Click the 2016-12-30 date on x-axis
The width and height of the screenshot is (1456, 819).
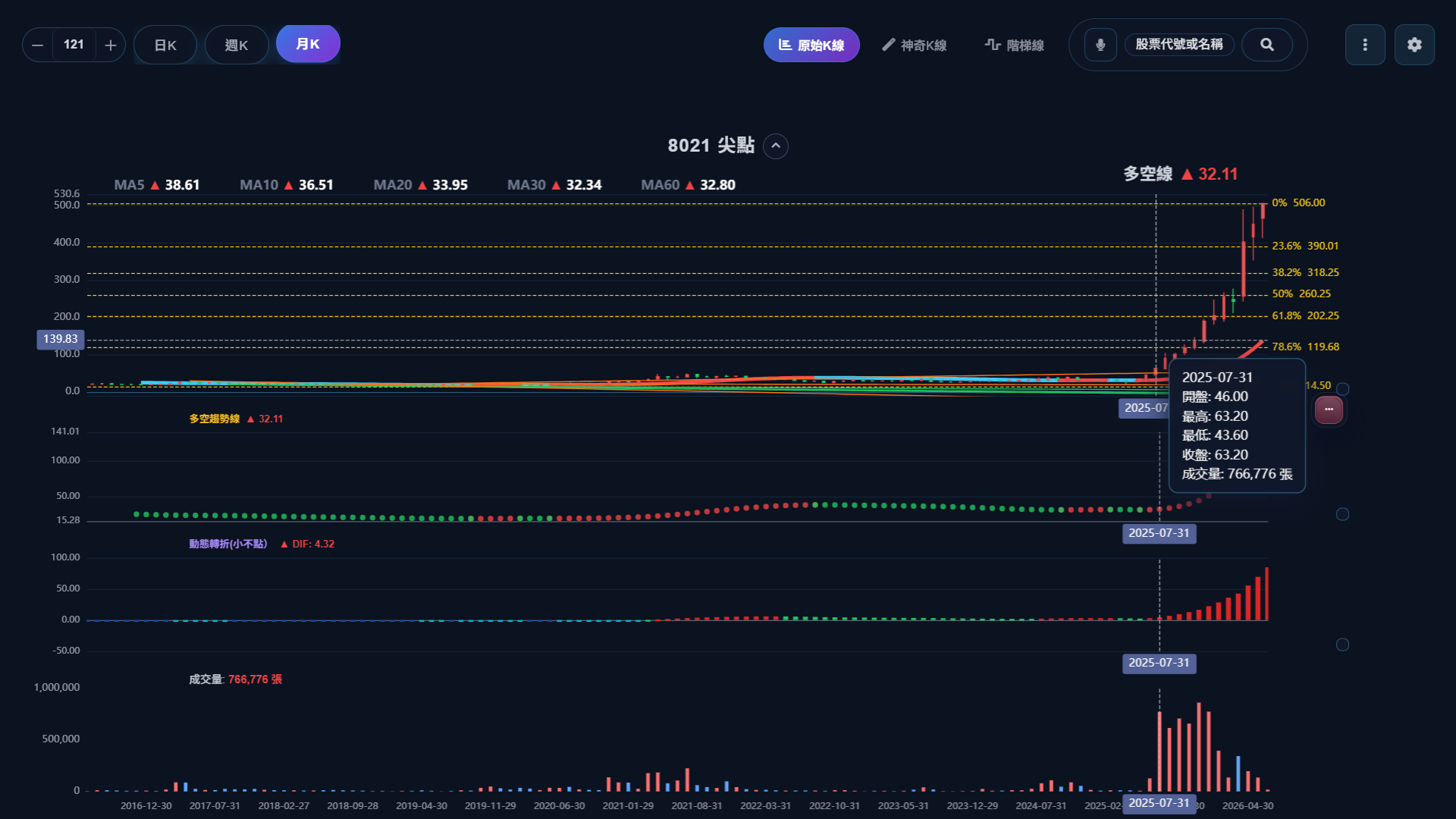[x=146, y=805]
